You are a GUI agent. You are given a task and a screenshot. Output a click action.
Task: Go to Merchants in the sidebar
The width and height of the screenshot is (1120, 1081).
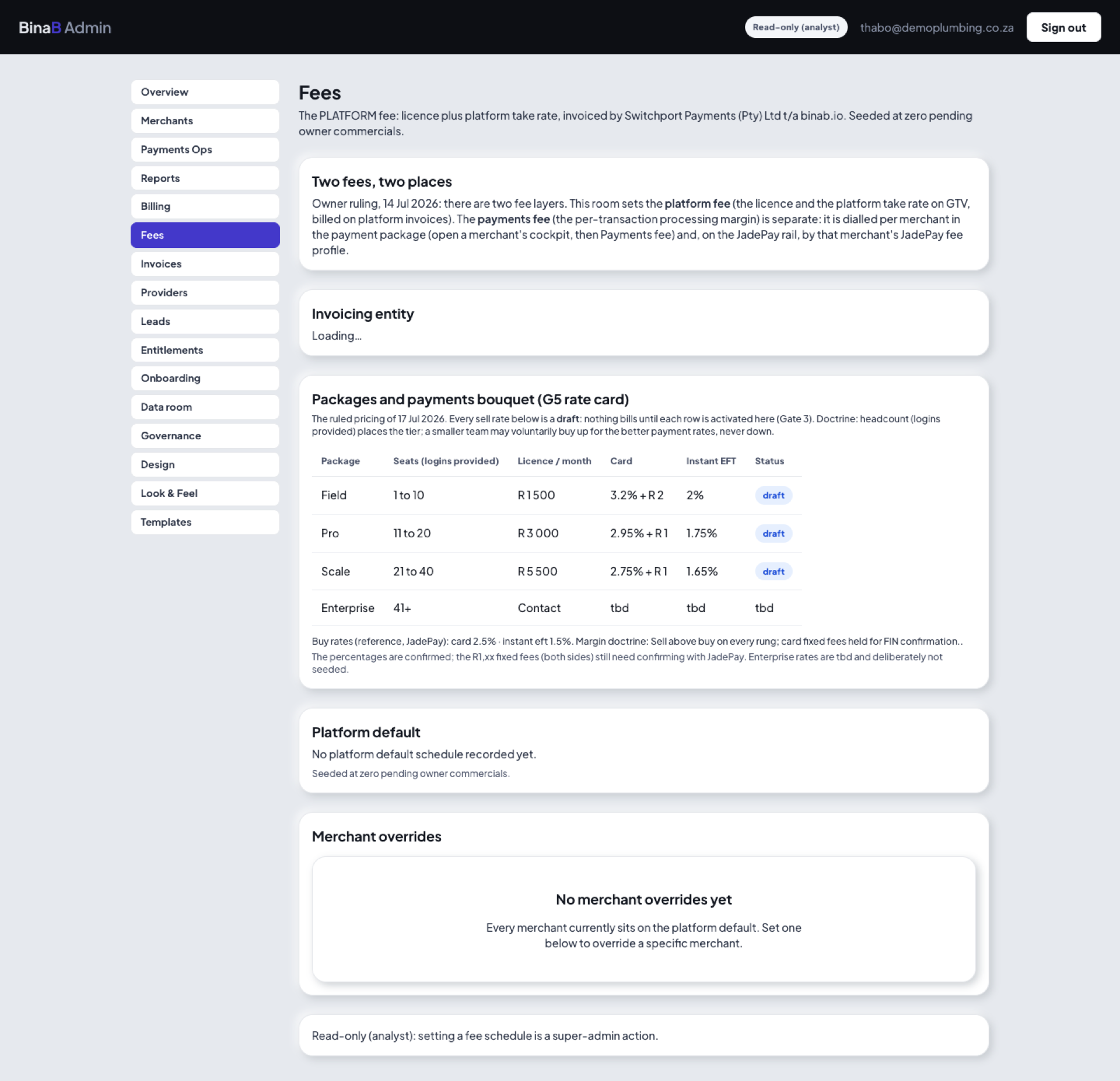pos(205,121)
